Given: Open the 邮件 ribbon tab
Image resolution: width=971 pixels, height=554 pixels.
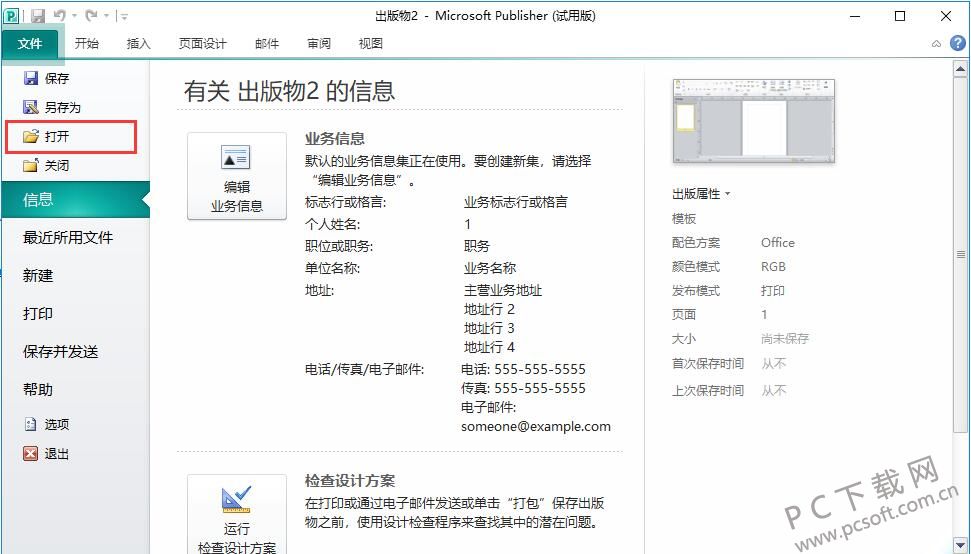Looking at the screenshot, I should pos(267,43).
